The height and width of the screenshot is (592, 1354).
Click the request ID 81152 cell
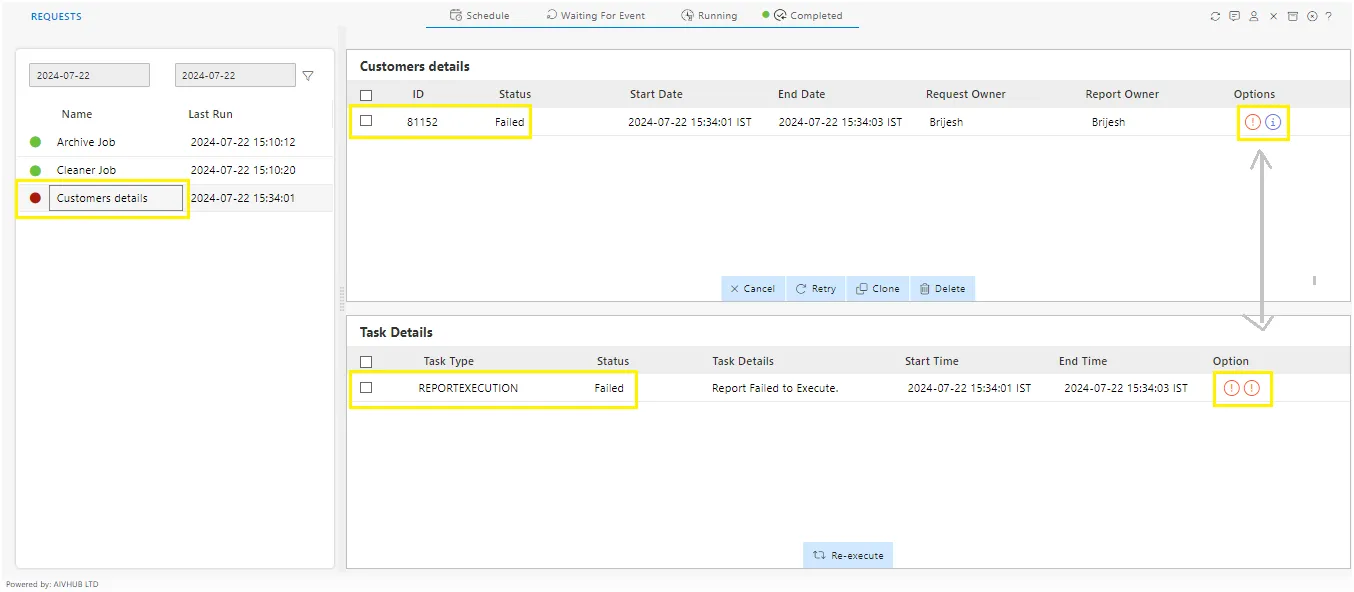click(x=422, y=122)
